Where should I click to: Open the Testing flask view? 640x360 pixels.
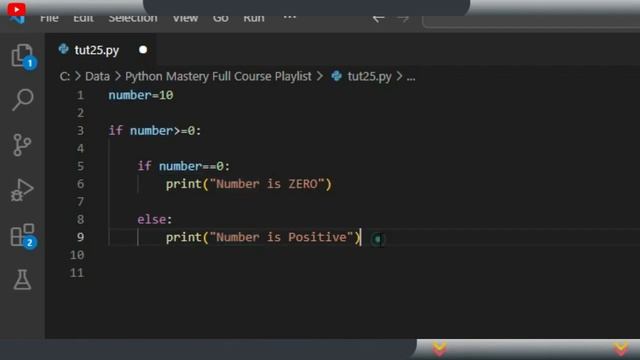[x=22, y=280]
